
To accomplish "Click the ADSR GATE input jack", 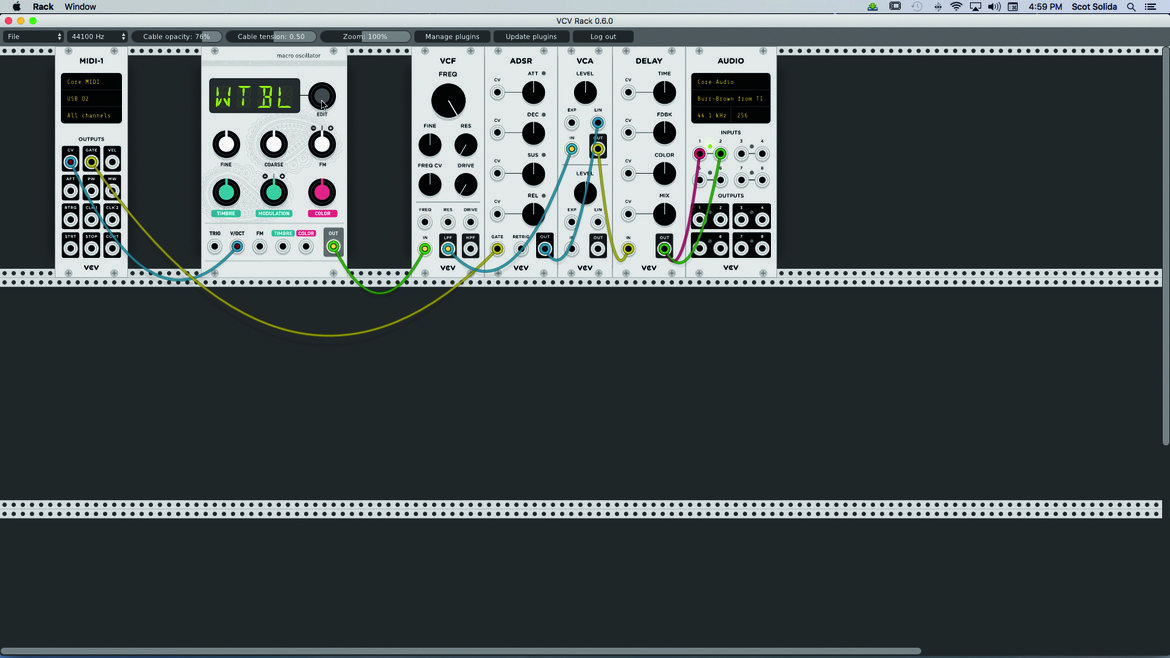I will tap(497, 248).
